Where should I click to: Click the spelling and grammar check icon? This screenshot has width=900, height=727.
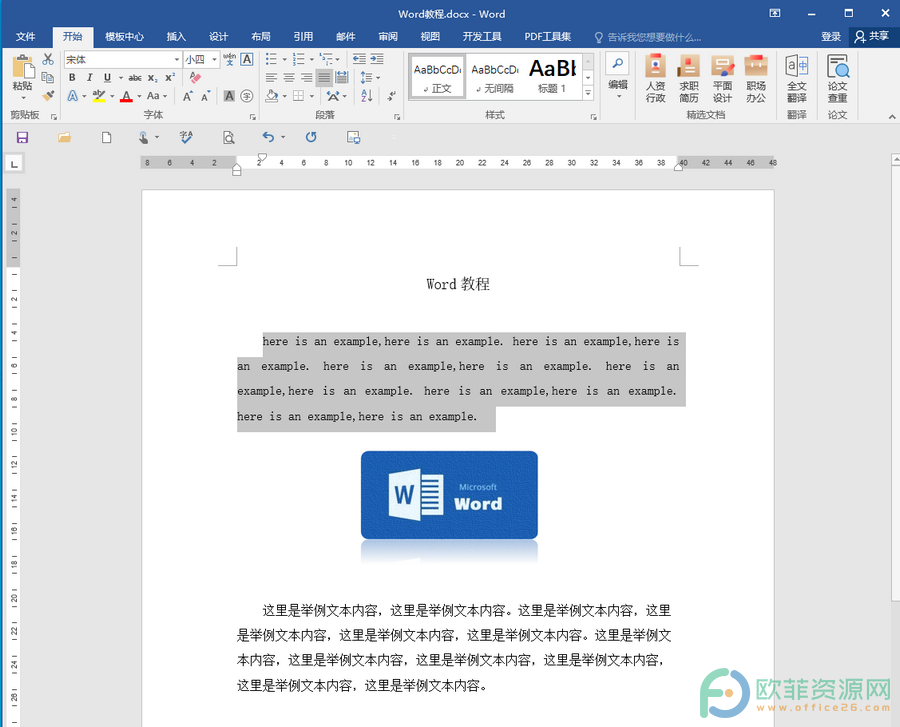coord(186,137)
